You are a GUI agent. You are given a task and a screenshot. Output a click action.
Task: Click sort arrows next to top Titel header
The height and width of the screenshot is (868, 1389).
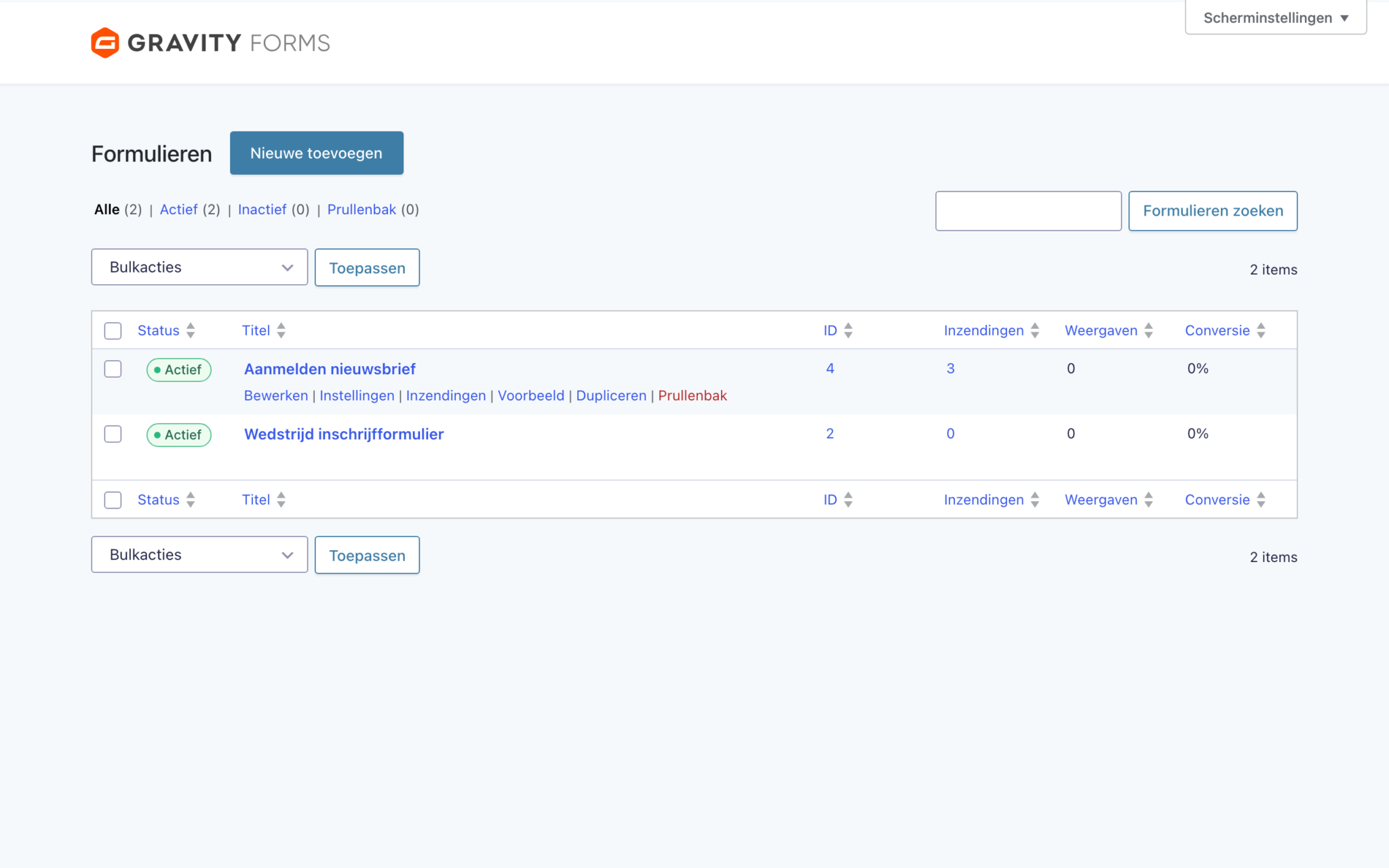(x=281, y=330)
